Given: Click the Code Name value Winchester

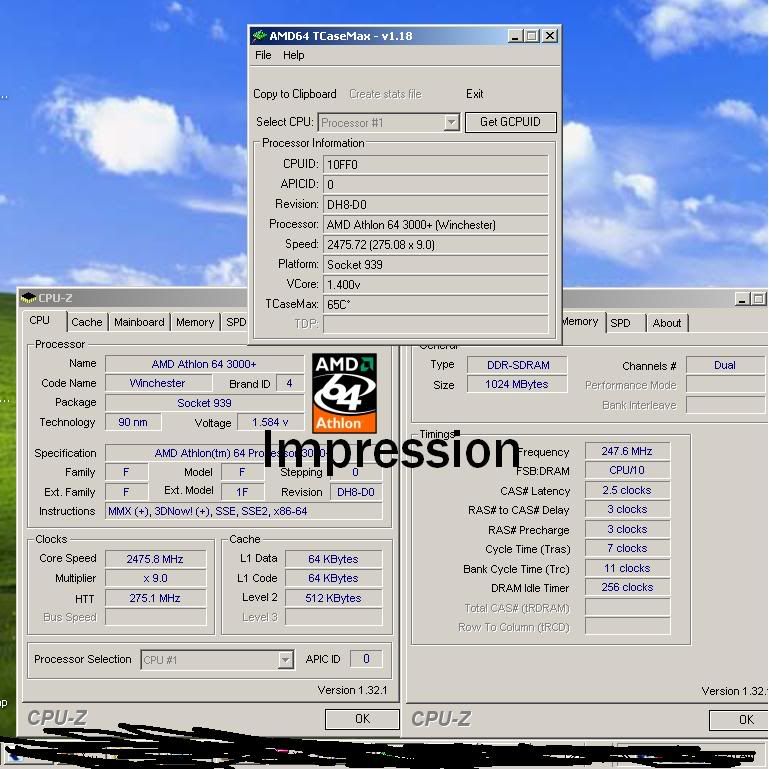Looking at the screenshot, I should pos(158,383).
